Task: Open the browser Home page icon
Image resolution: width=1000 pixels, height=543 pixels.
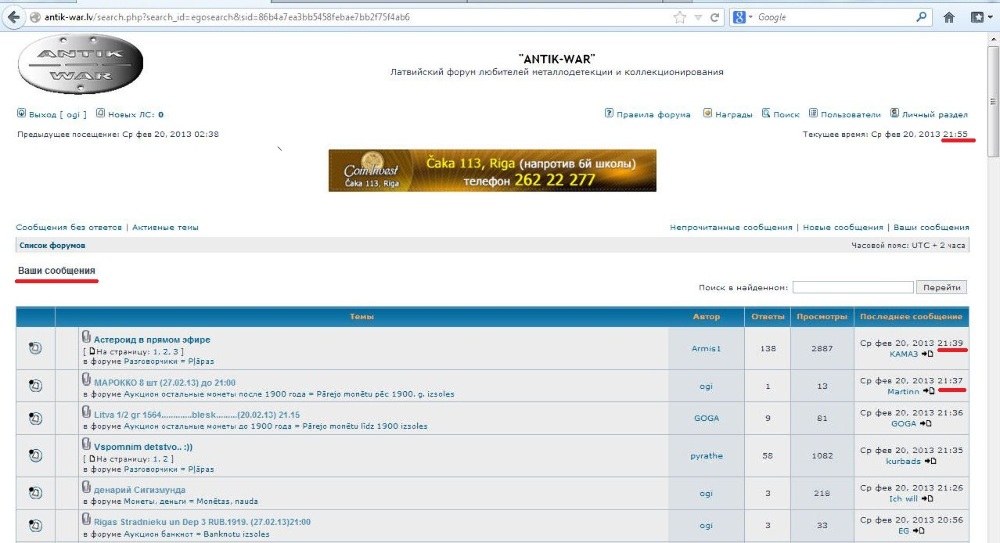Action: pos(950,17)
